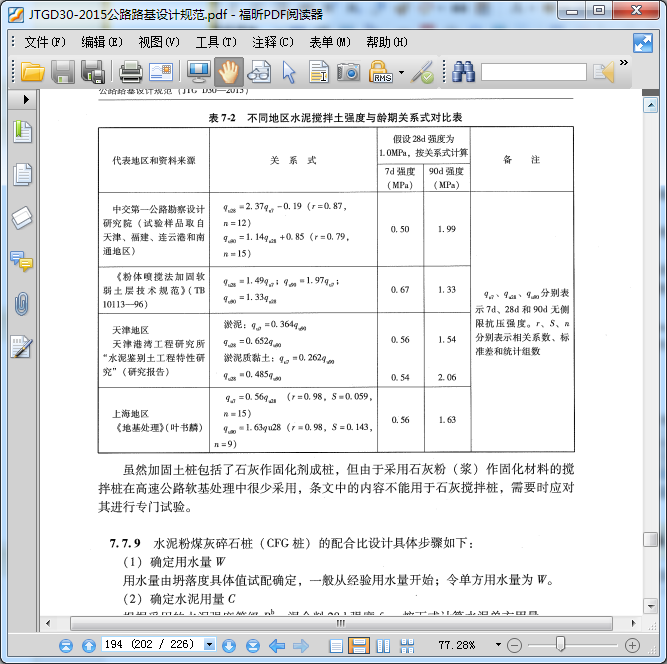
Task: Open the 注释(C) menu
Action: pos(273,42)
